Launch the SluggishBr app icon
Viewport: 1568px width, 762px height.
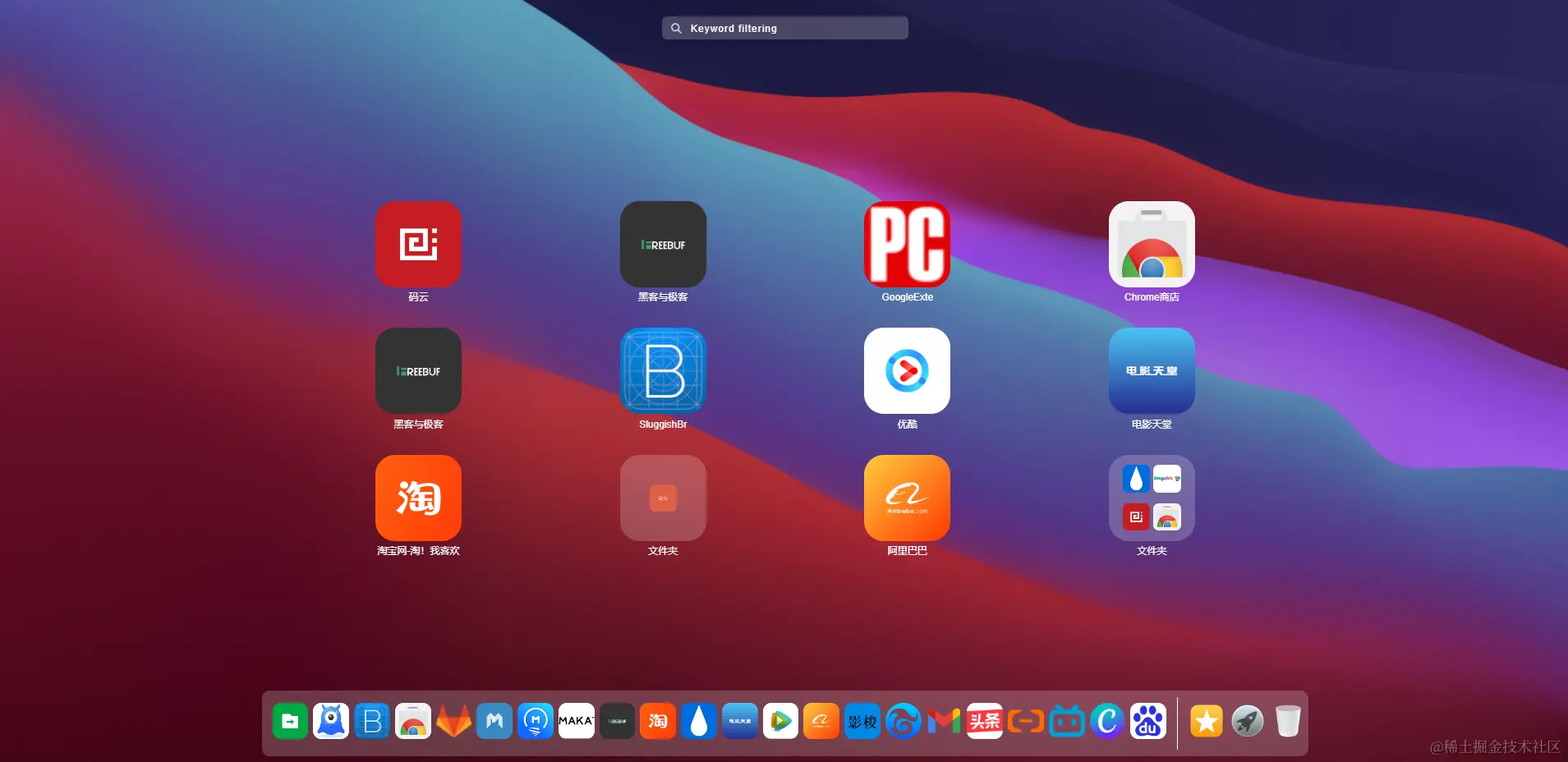(x=663, y=370)
